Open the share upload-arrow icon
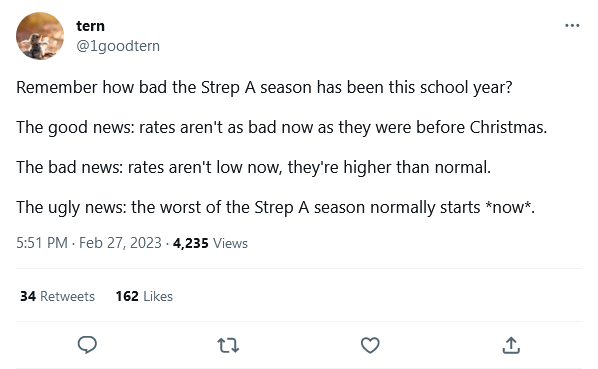Image resolution: width=598 pixels, height=369 pixels. pos(511,345)
